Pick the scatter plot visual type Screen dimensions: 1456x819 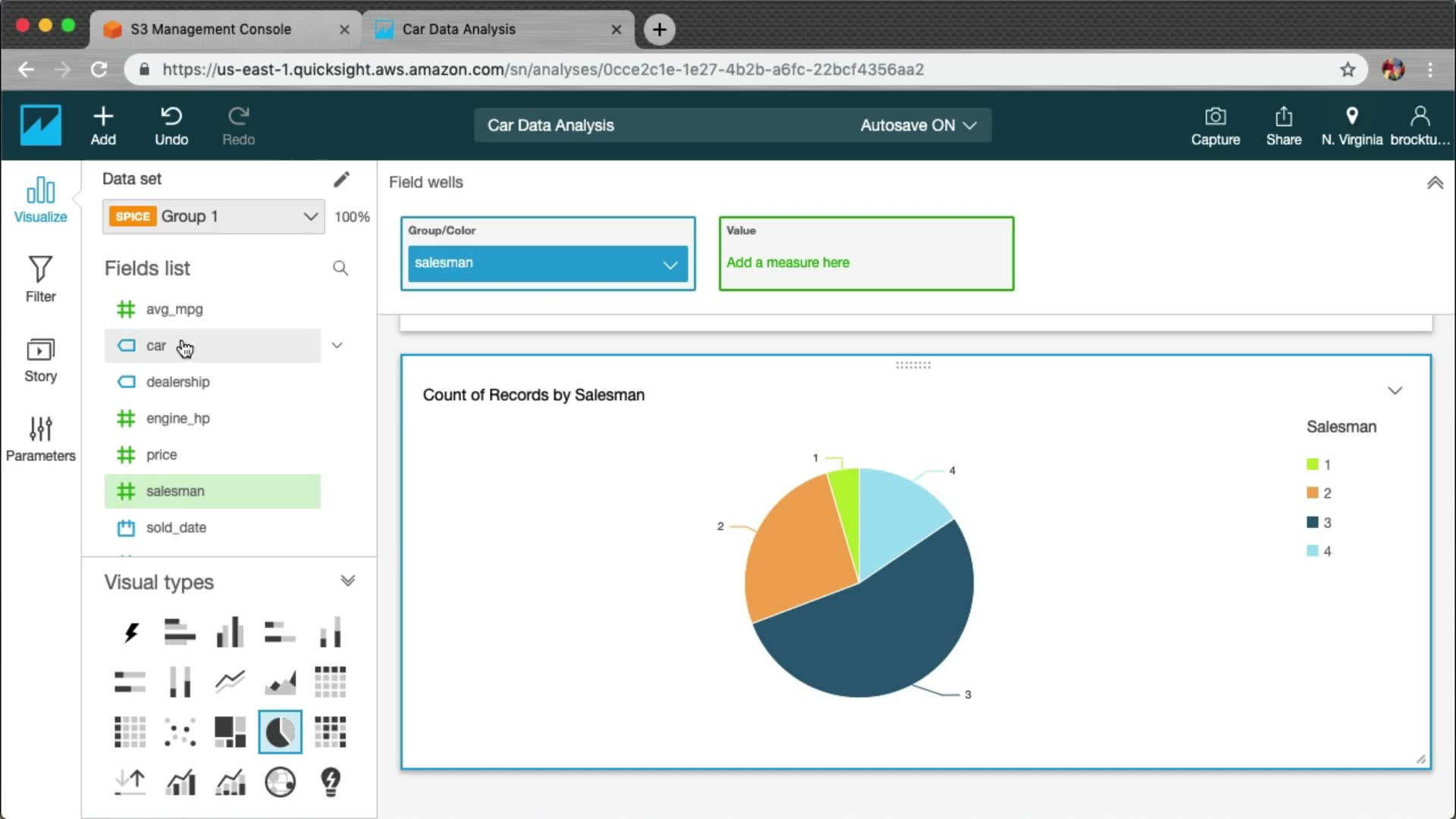[180, 733]
